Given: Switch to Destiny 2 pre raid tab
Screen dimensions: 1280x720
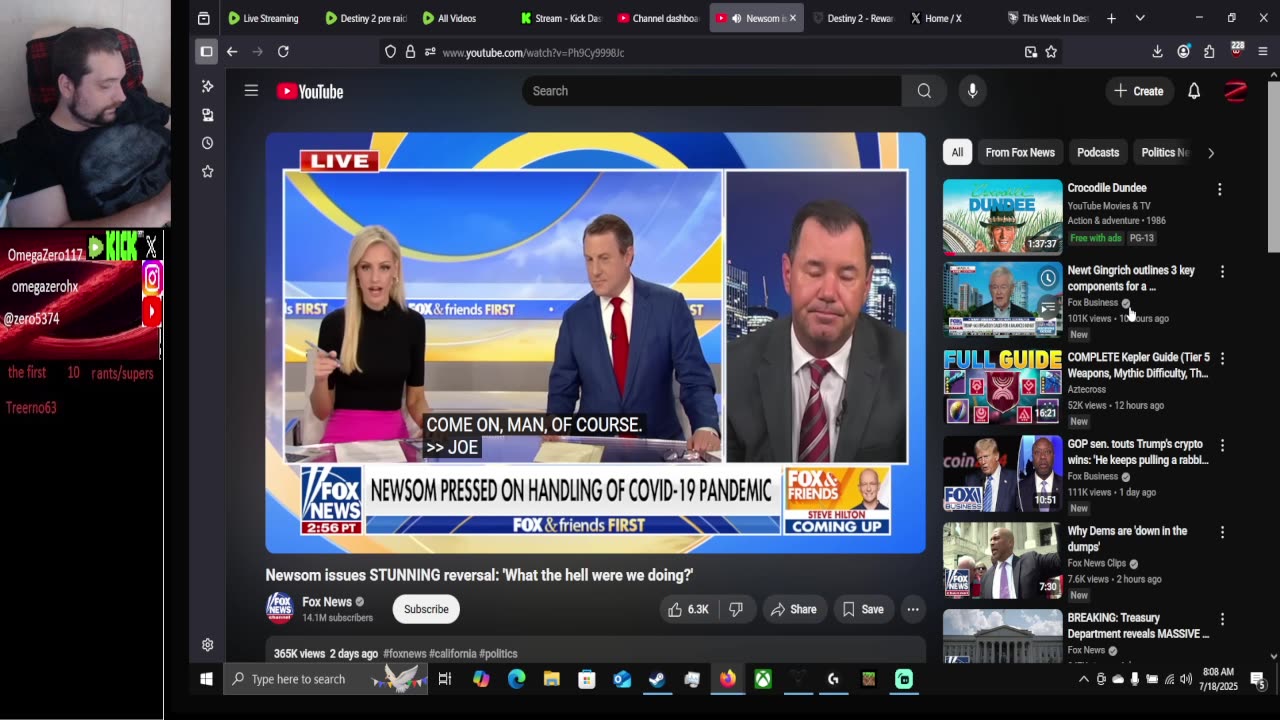Looking at the screenshot, I should click(x=365, y=18).
